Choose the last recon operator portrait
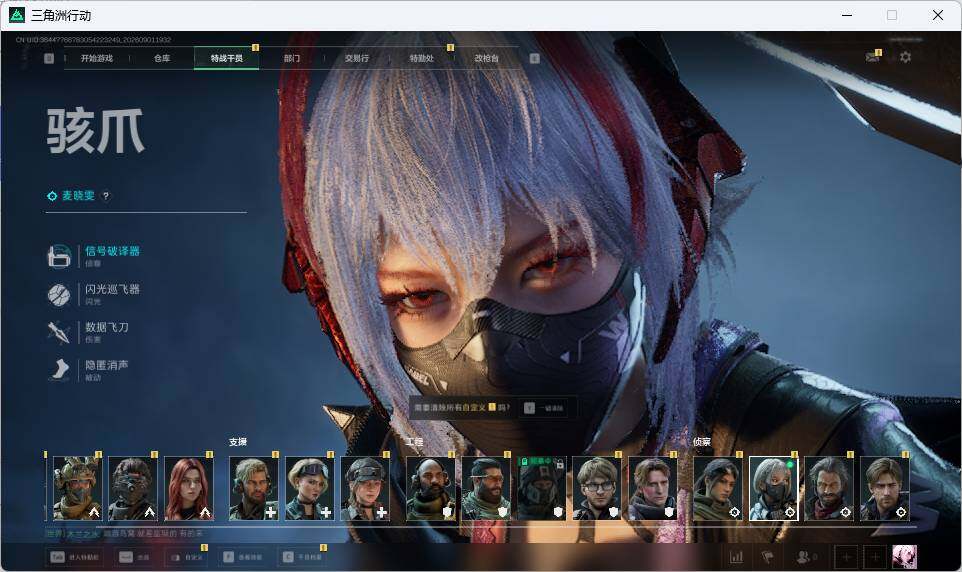 [884, 488]
